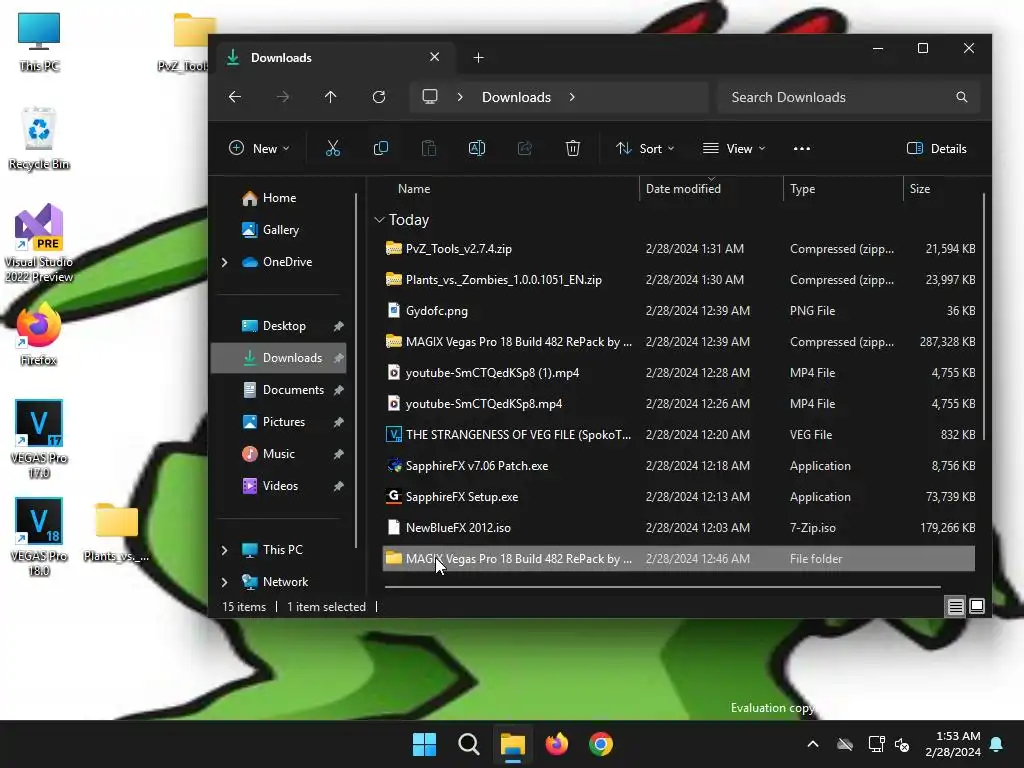
Task: Click the navigation pane scrollbar
Action: pyautogui.click(x=356, y=370)
